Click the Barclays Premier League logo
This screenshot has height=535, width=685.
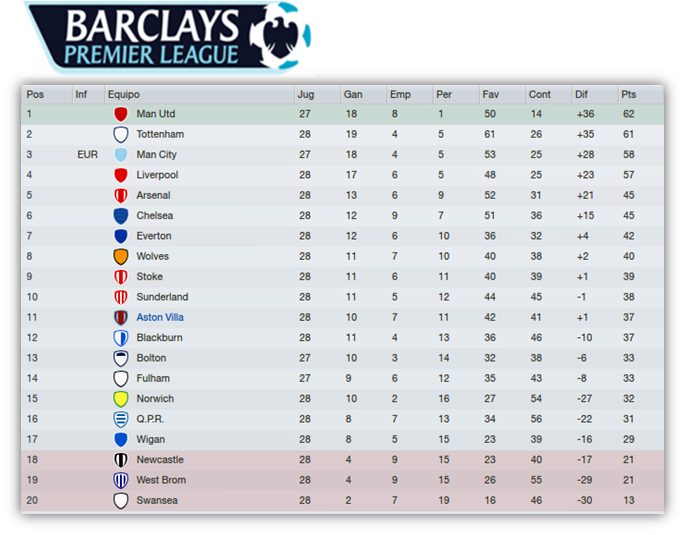(168, 37)
